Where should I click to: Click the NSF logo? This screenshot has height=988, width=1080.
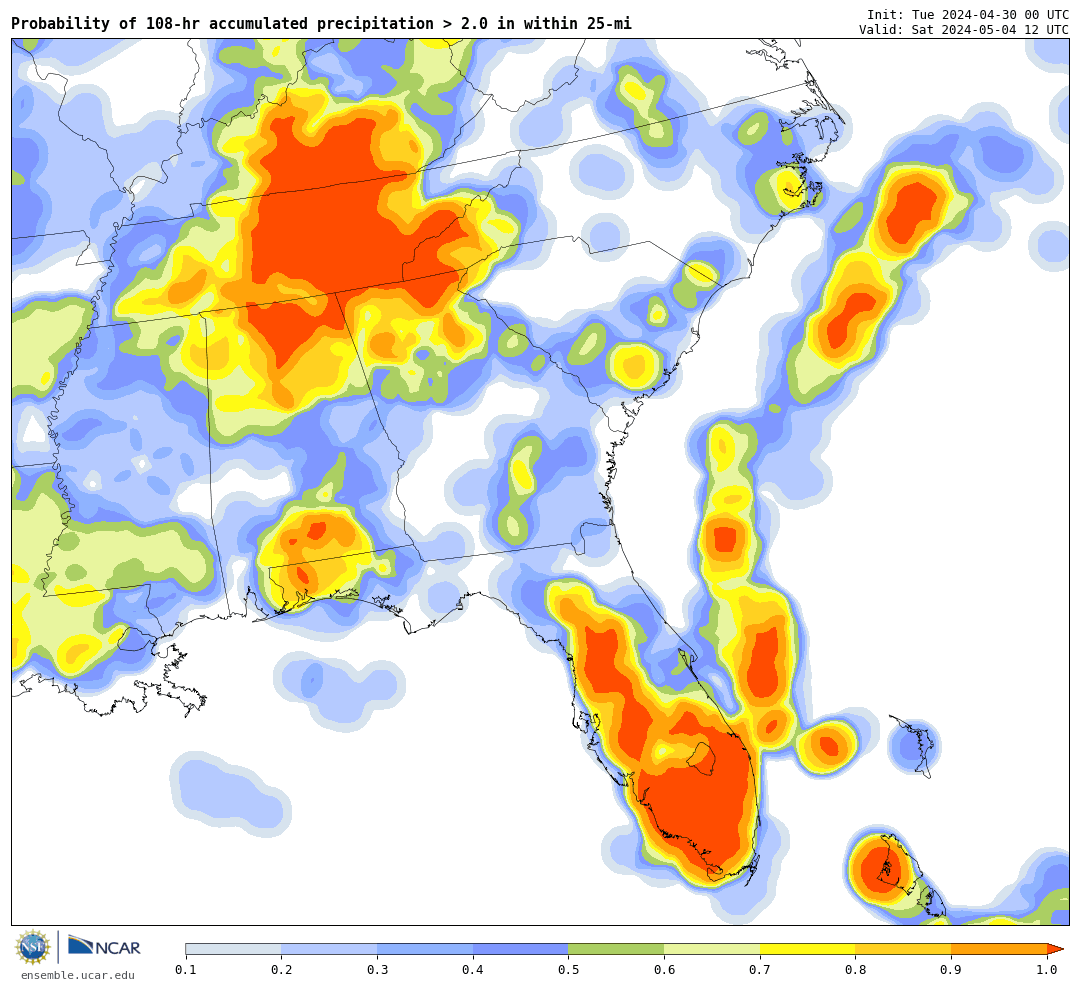tap(33, 947)
